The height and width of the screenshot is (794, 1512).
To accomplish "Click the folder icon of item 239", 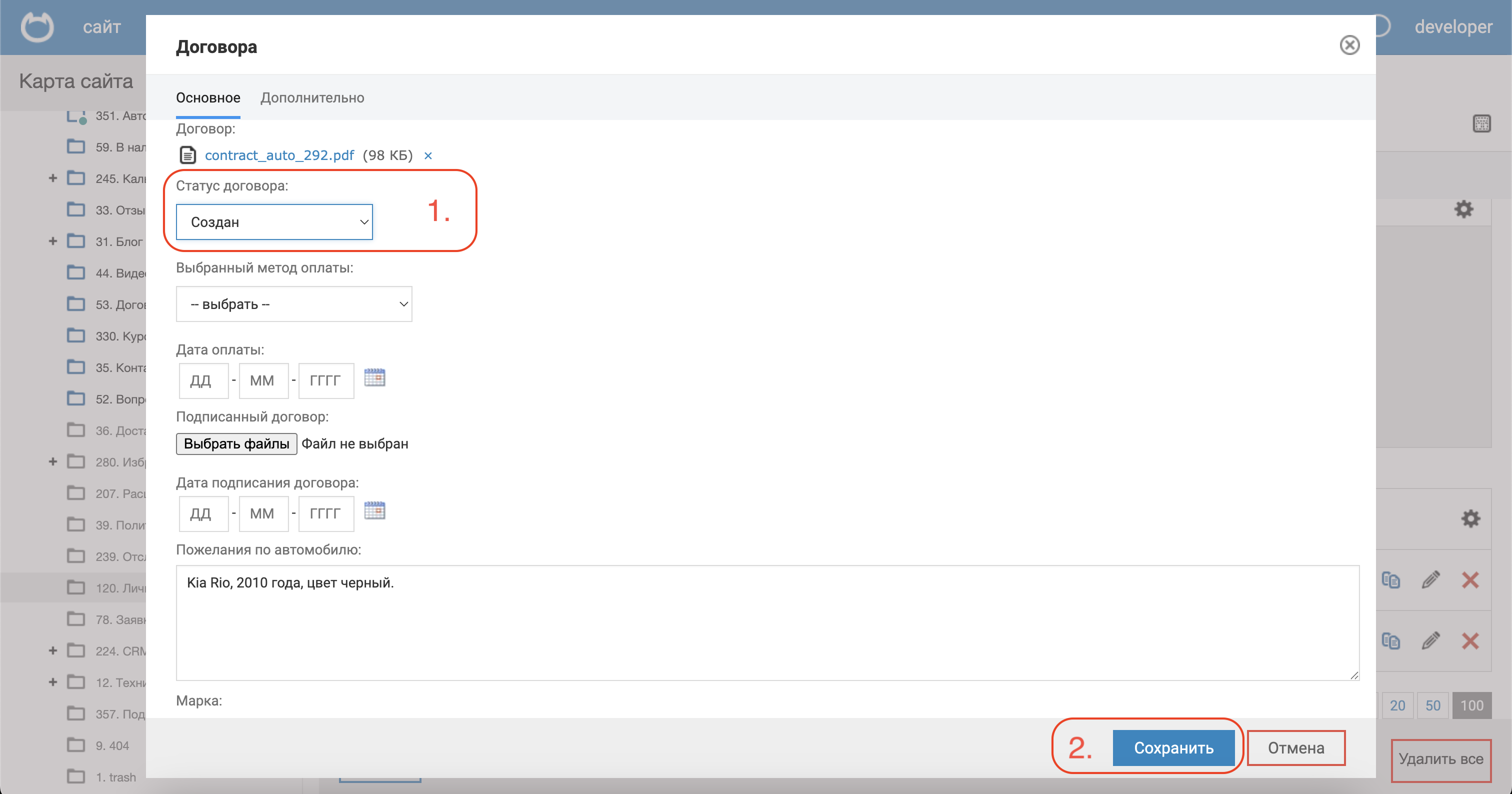I will [x=75, y=555].
